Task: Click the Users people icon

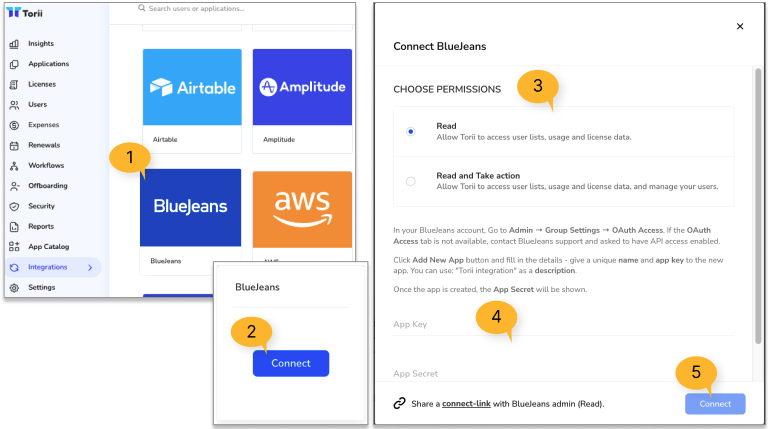Action: 14,105
